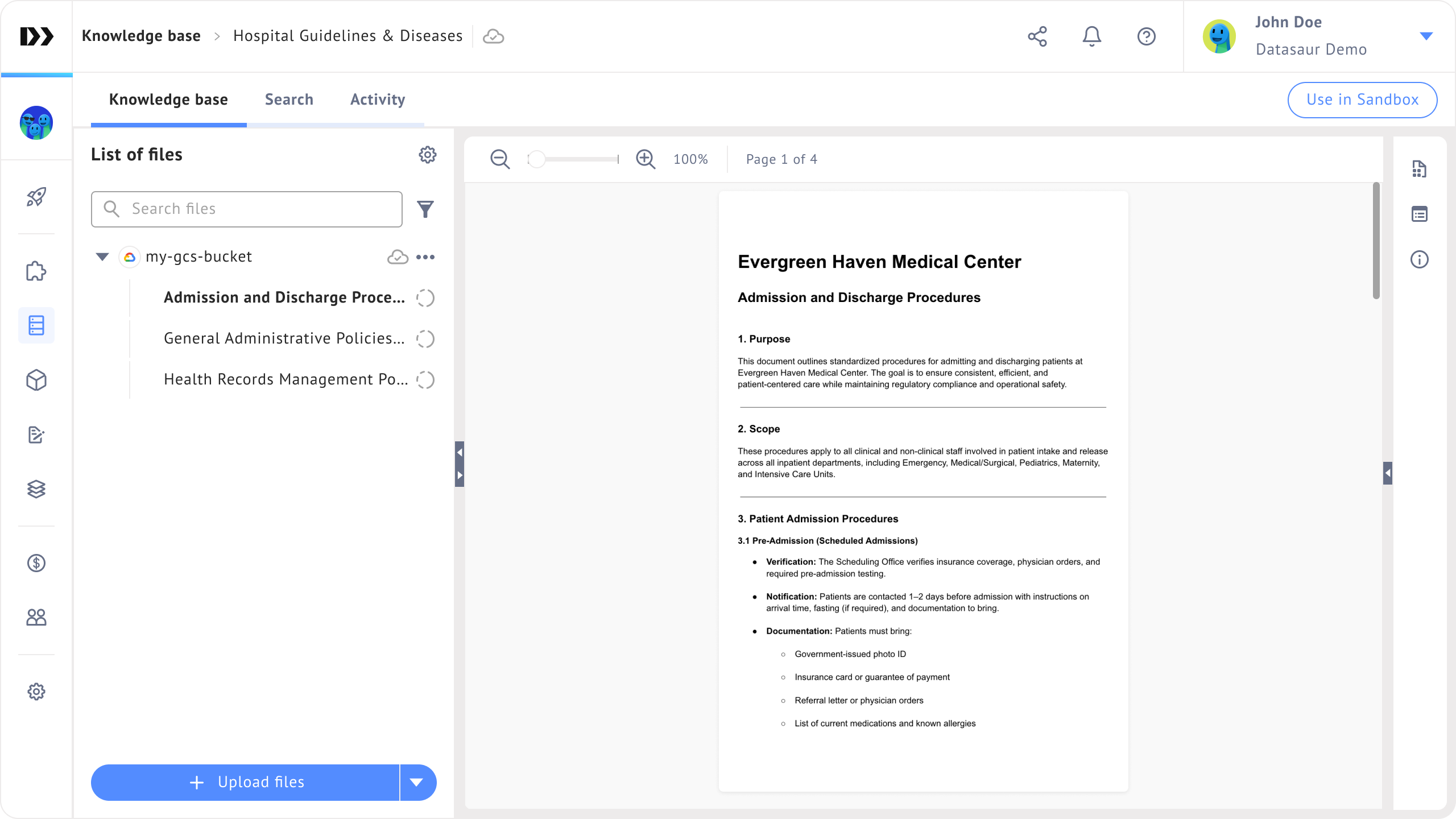Viewport: 1456px width, 819px height.
Task: Click status circle beside Health Records Management
Action: coord(425,379)
